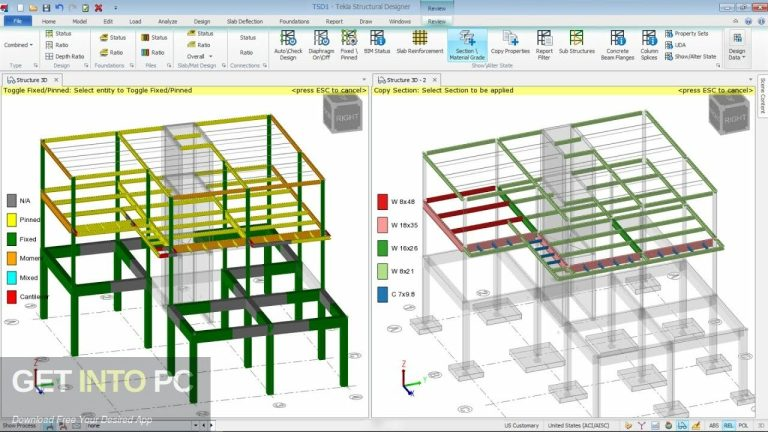Open the Foundations group dialog launcher

[132, 66]
